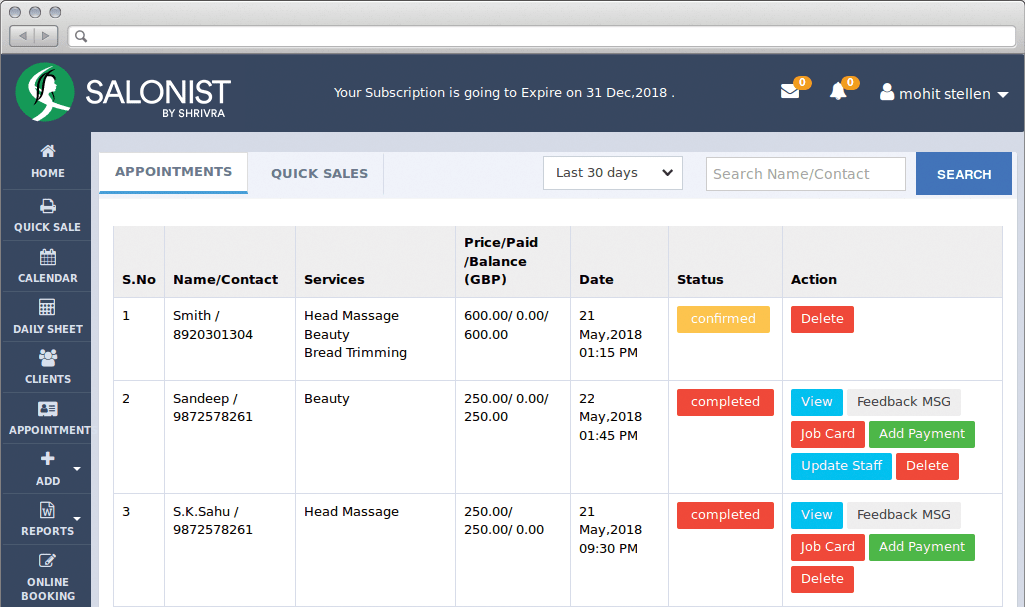
Task: Delete S.K.Sahu's appointment
Action: point(822,580)
